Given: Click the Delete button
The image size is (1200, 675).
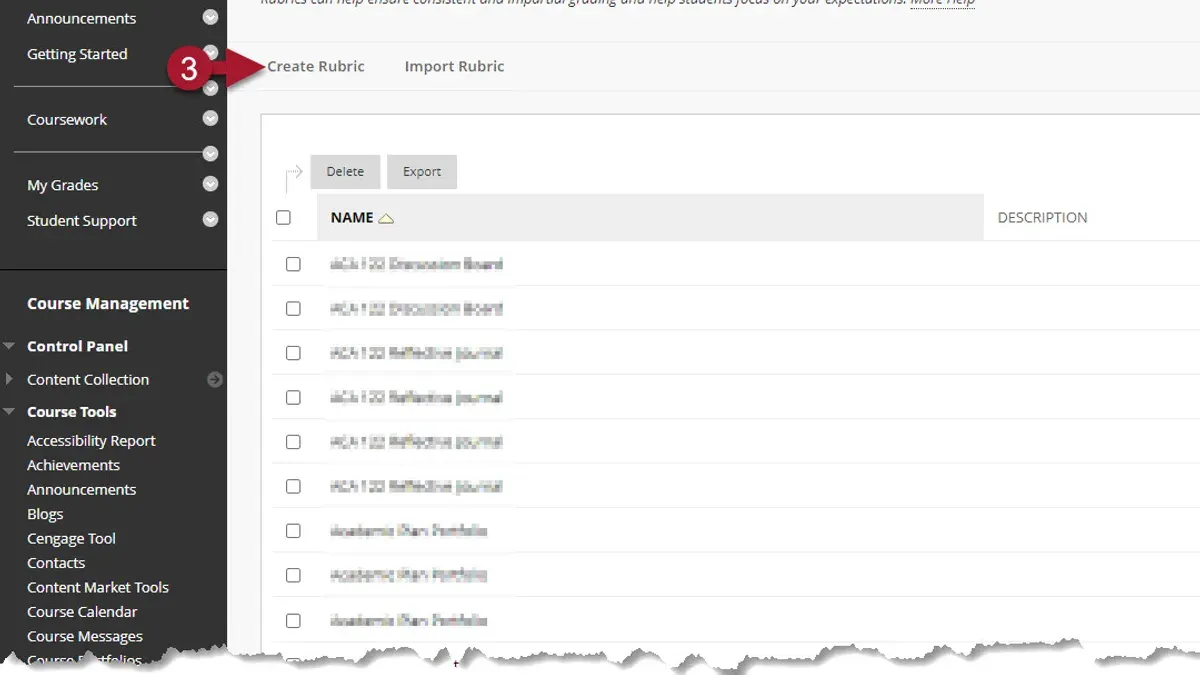Looking at the screenshot, I should click(x=345, y=172).
